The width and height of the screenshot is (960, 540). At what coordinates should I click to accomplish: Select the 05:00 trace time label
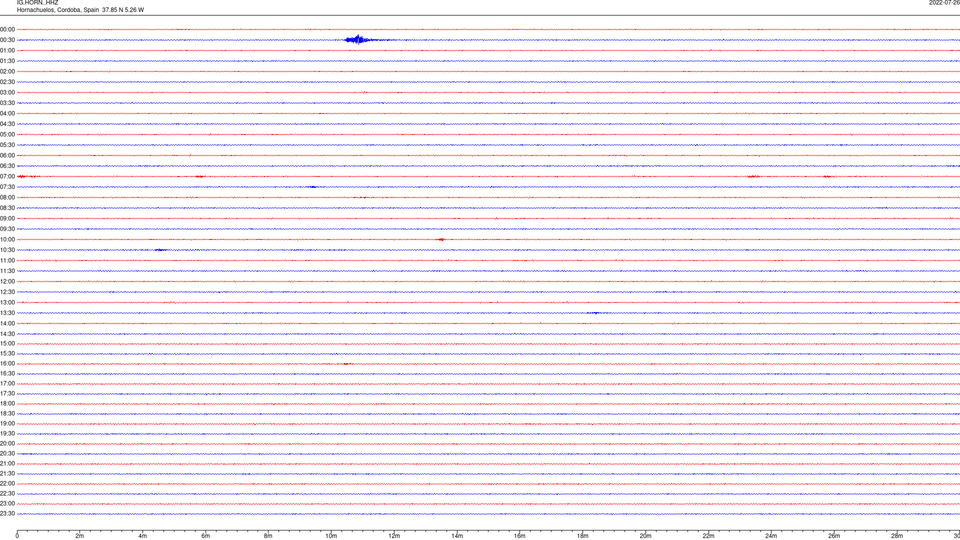coord(7,134)
